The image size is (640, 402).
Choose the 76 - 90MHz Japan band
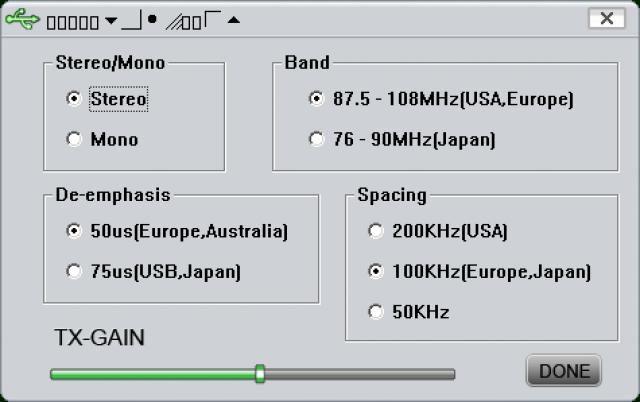coord(316,139)
